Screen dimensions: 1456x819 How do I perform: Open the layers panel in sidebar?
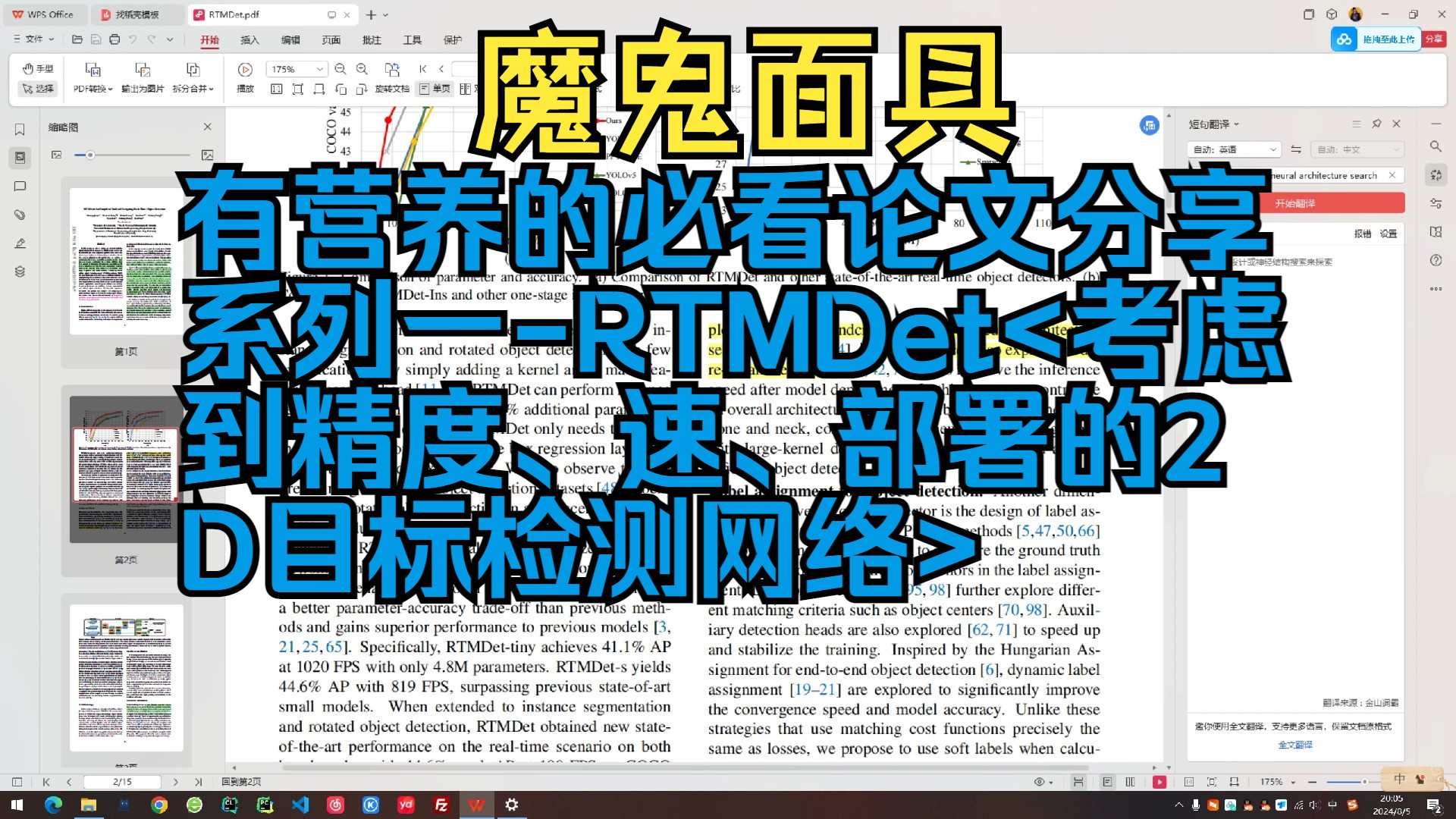[x=20, y=271]
